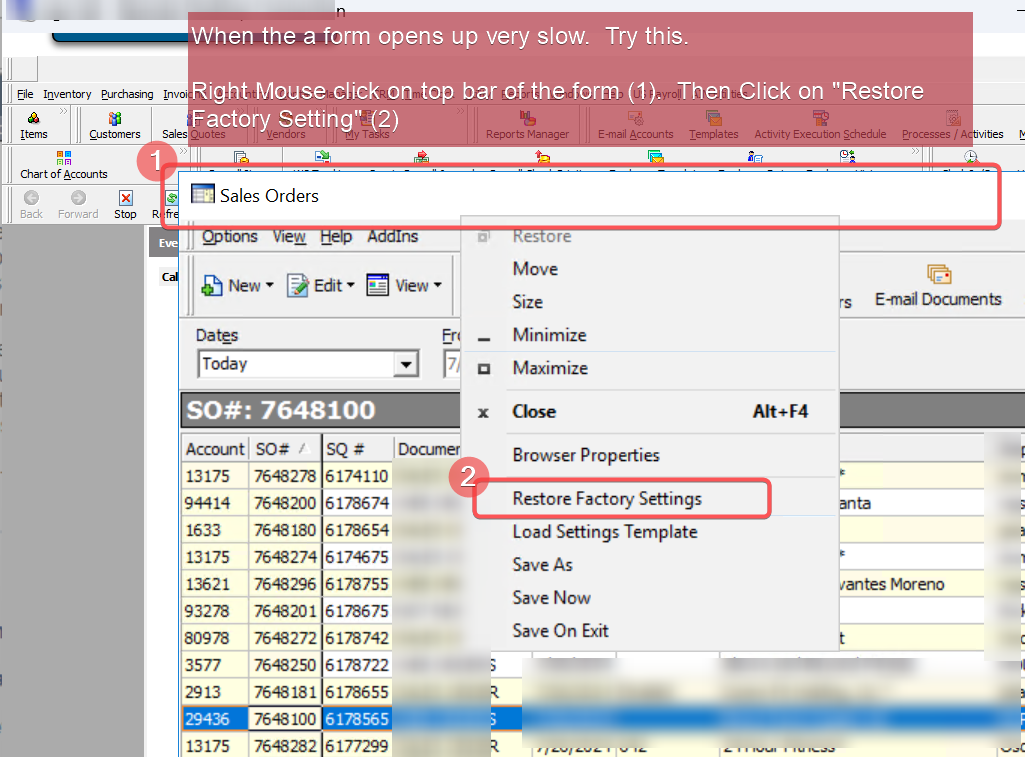Expand the New button dropdown arrow
Viewport: 1025px width, 757px height.
[269, 285]
